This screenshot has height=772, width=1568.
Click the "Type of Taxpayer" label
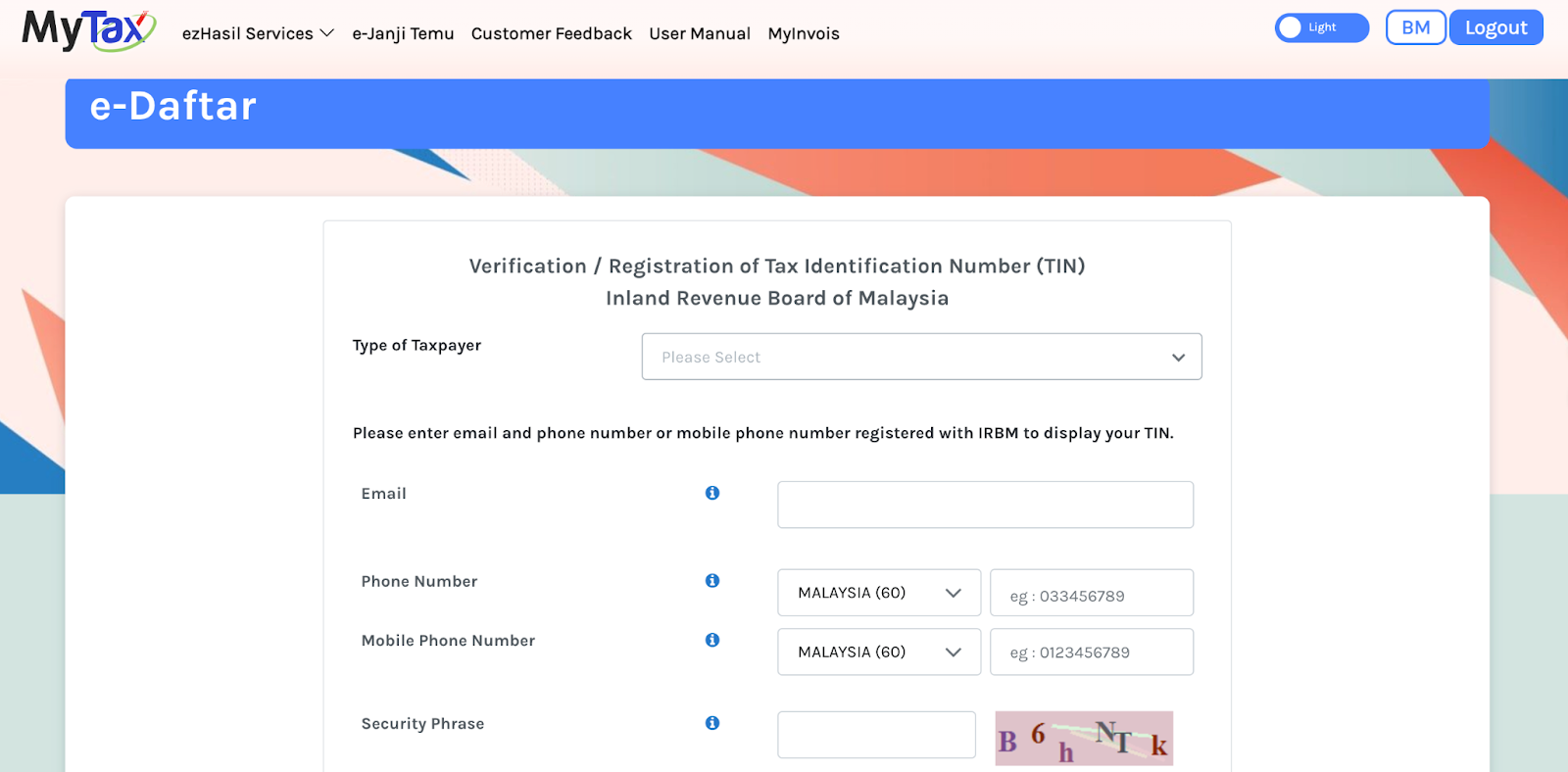pos(416,345)
